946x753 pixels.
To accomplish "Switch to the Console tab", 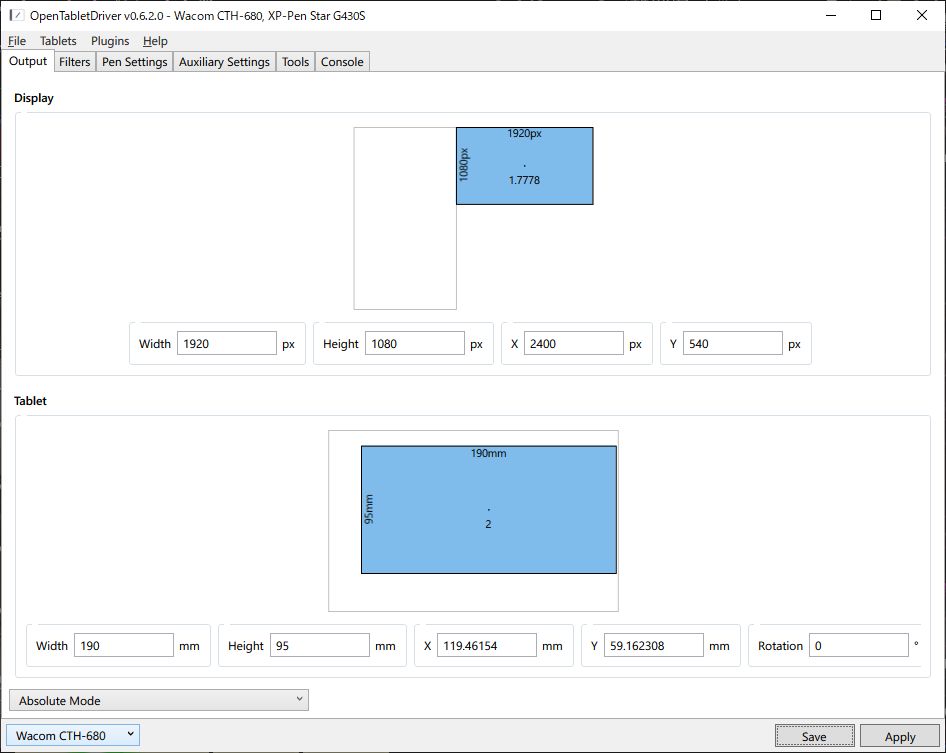I will click(x=342, y=62).
